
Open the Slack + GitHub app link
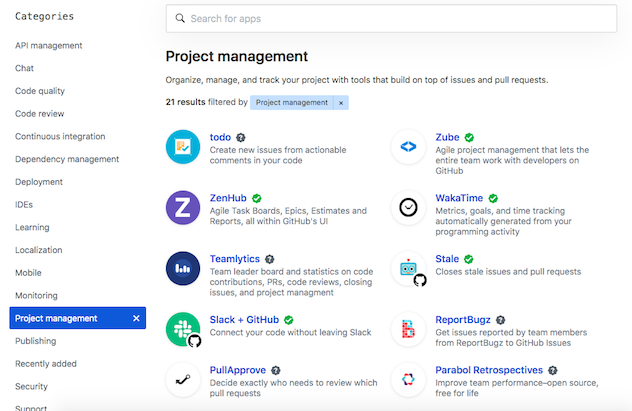[244, 320]
